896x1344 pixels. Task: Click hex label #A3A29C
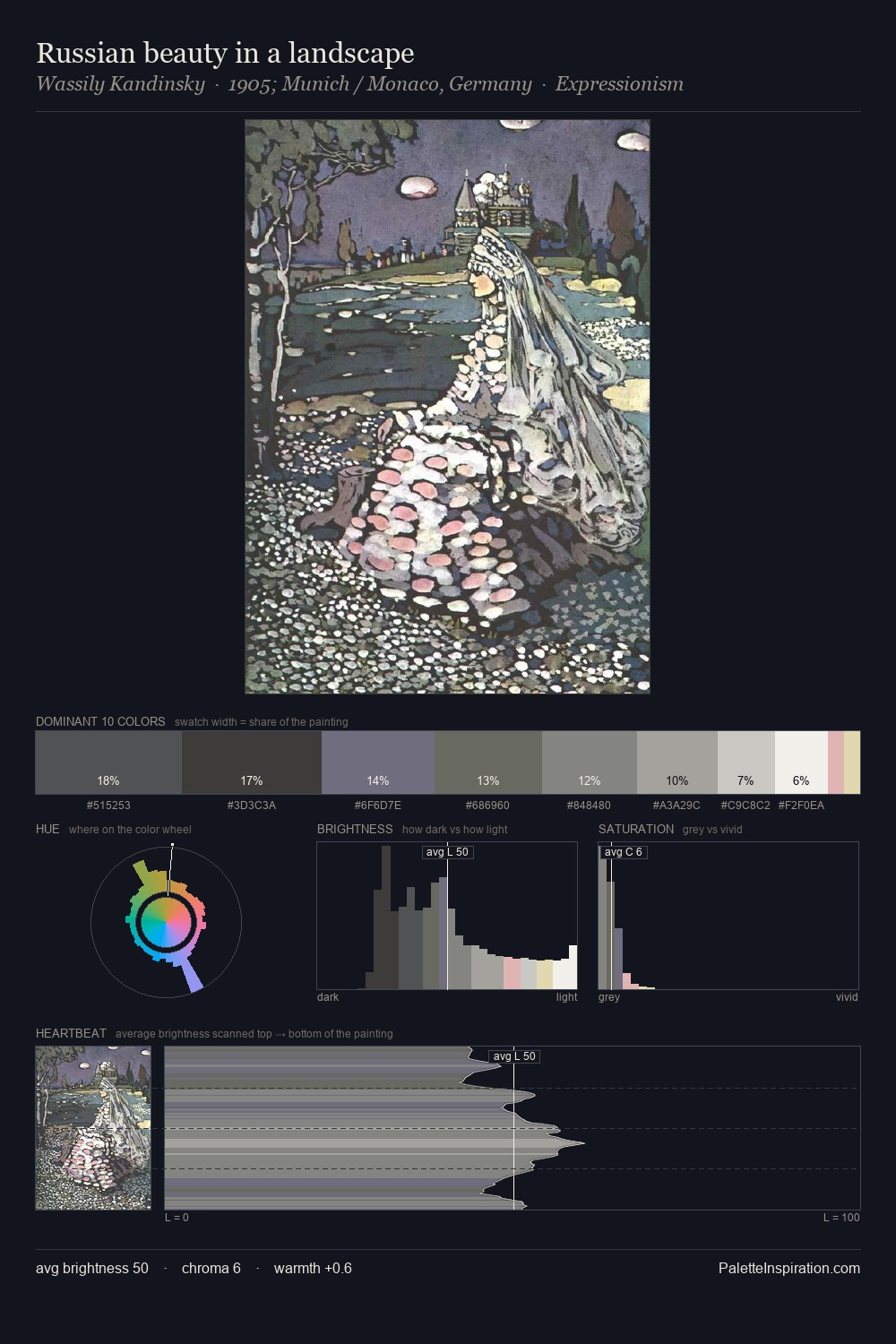point(676,806)
